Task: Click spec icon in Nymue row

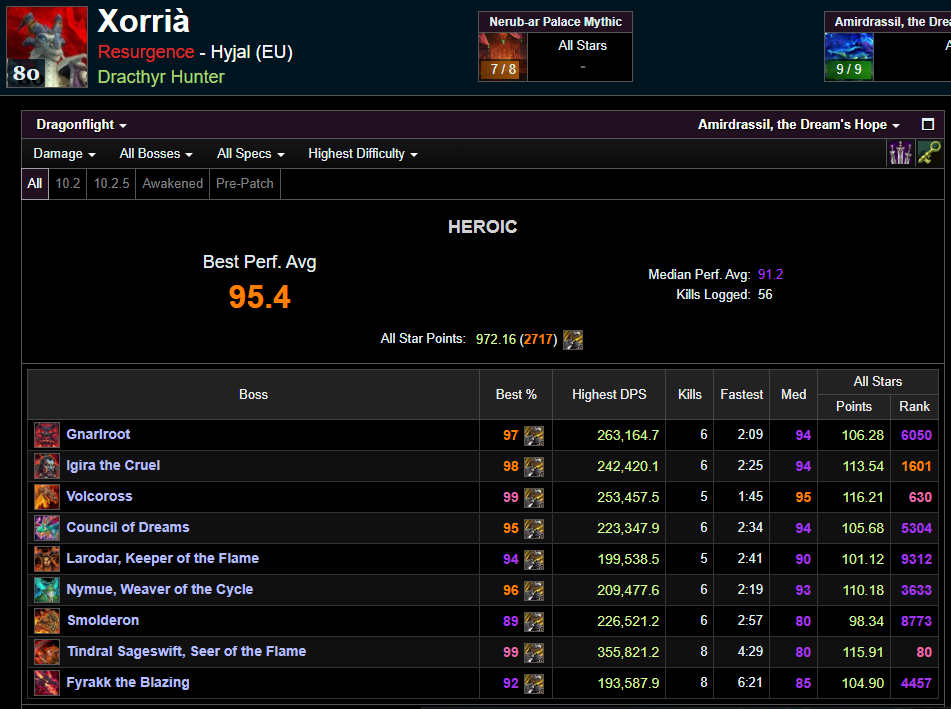Action: click(534, 590)
